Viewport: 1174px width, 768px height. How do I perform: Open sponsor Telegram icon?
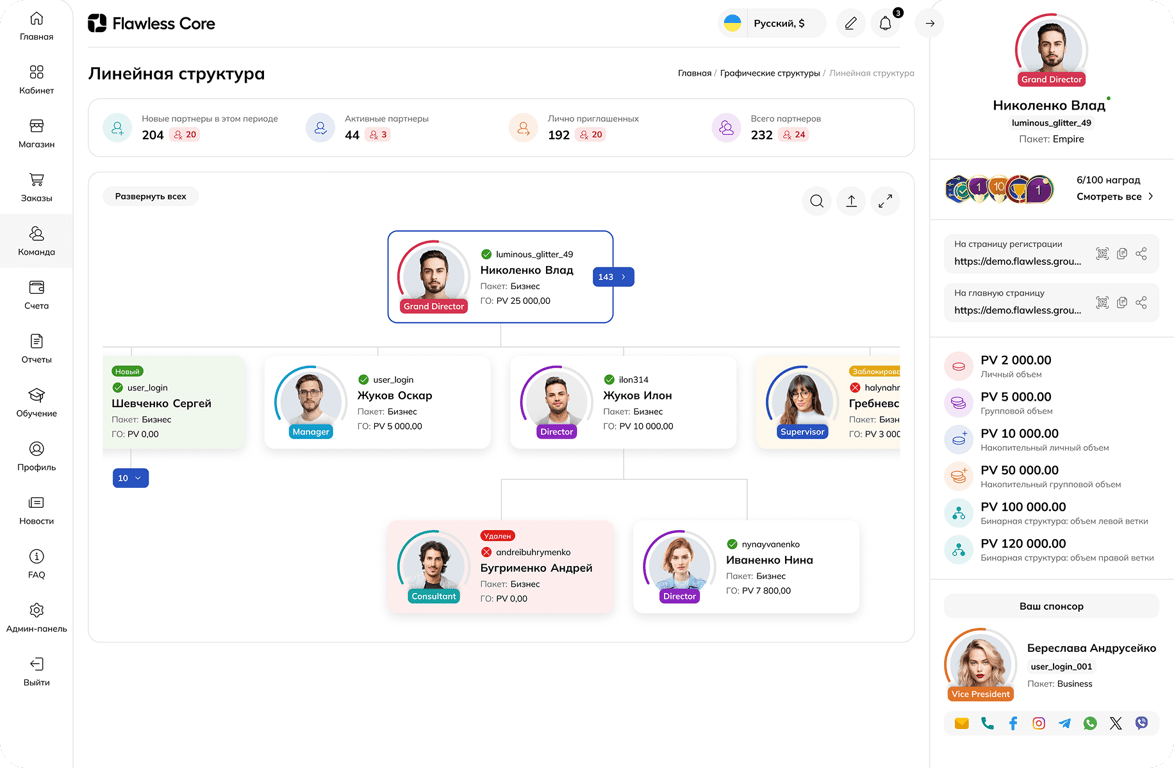click(1065, 723)
